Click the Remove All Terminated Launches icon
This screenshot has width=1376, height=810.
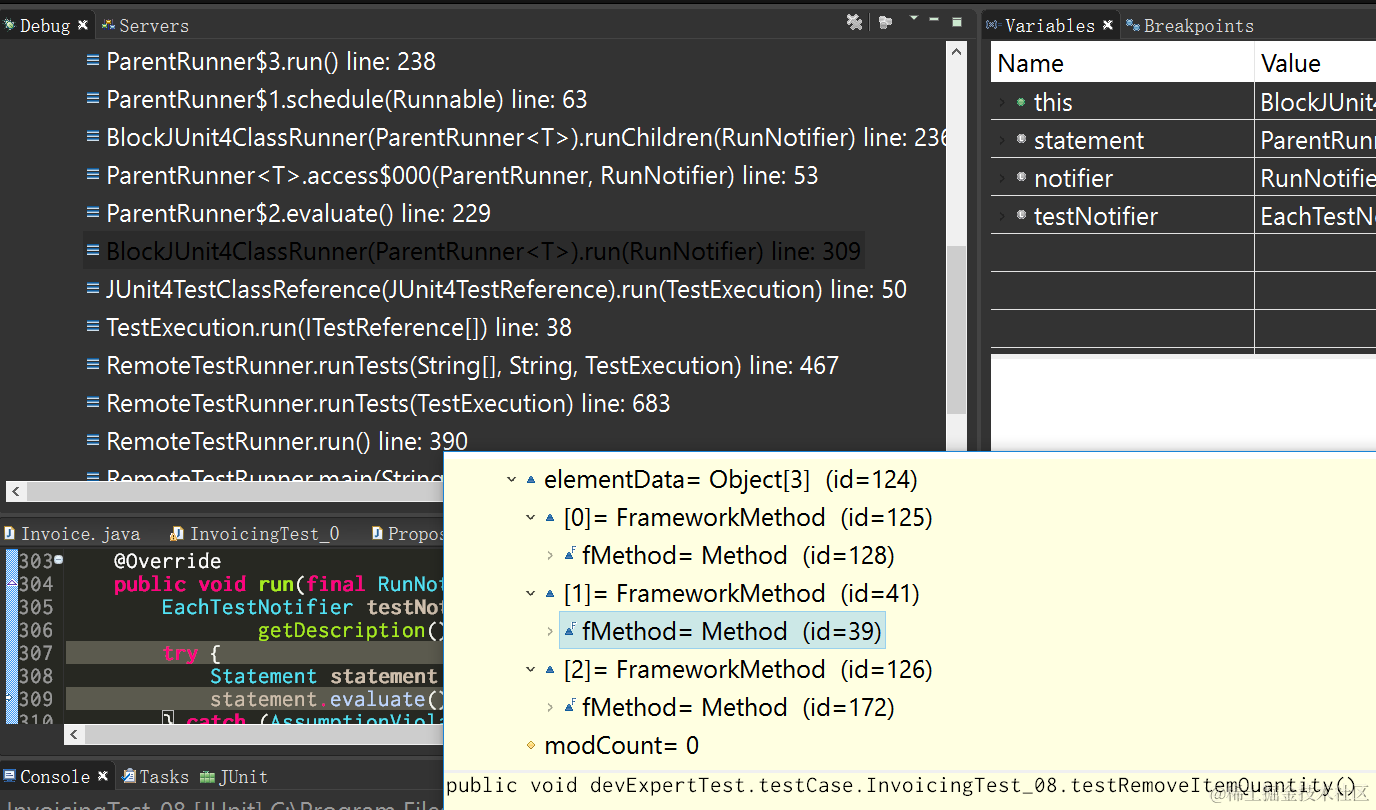[x=854, y=22]
